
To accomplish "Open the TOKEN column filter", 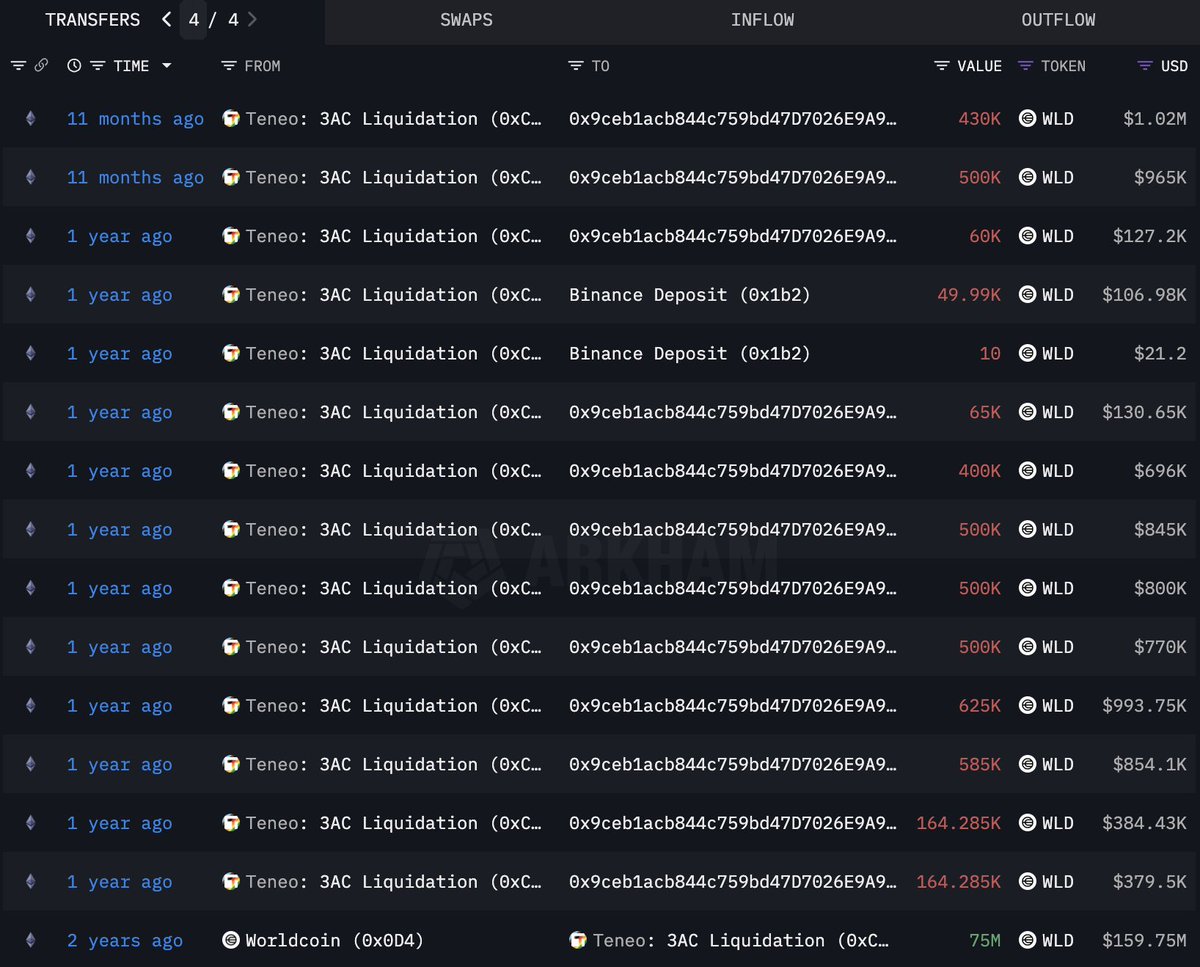I will click(1025, 66).
